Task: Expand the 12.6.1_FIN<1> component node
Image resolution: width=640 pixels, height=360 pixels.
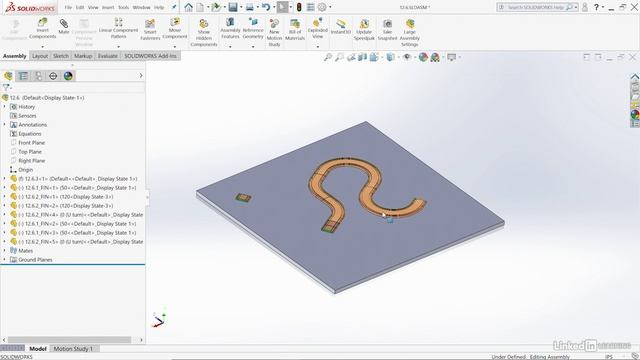Action: pos(4,188)
